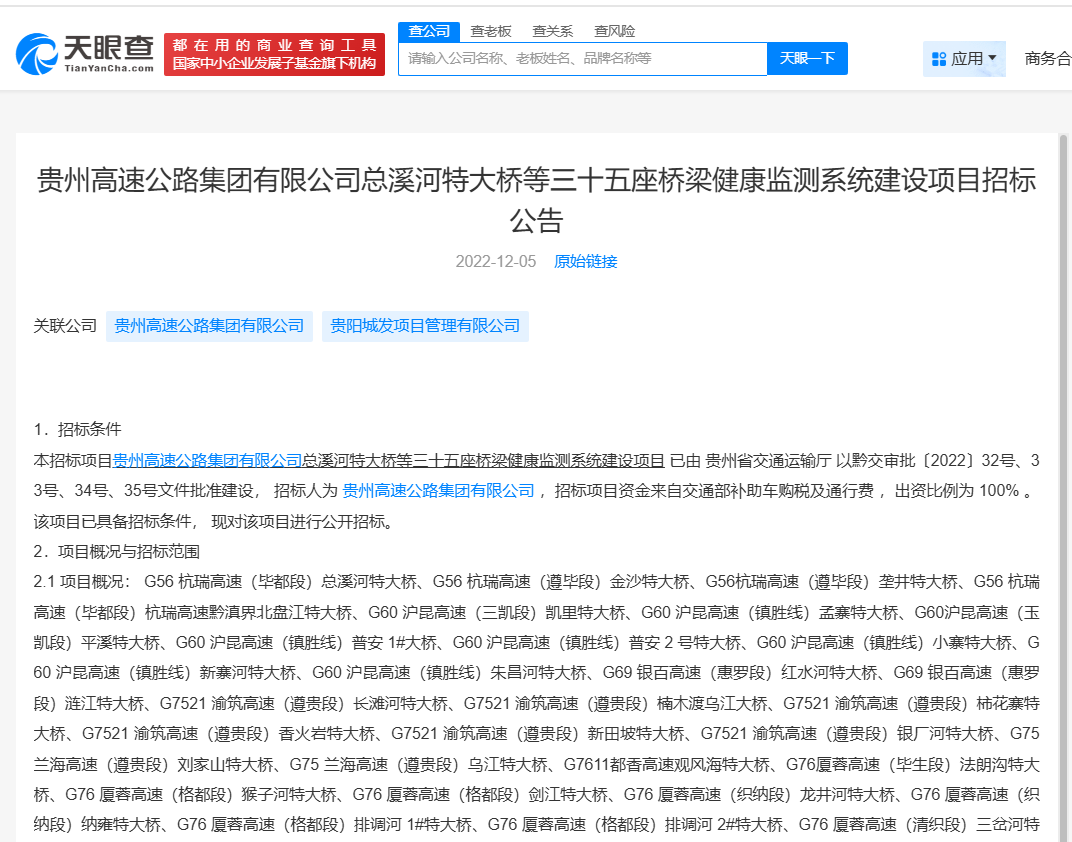Click the sentence 该项目已具备招标条件
Viewport: 1072px width, 842px height.
[113, 521]
